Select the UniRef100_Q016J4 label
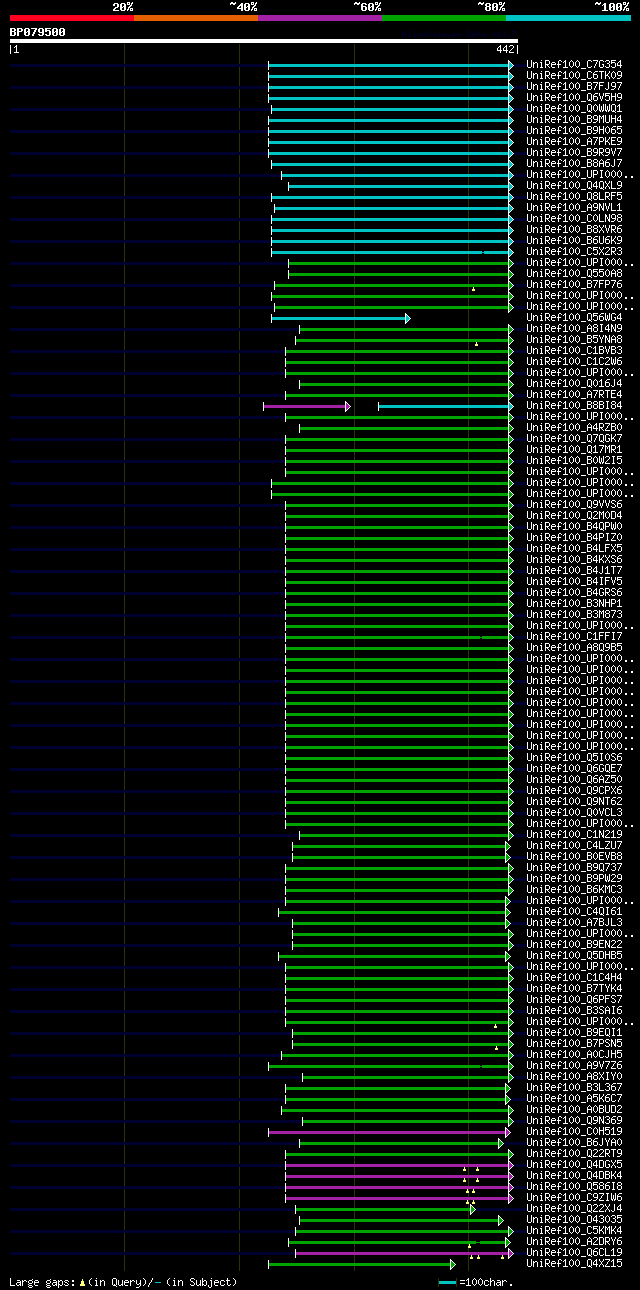The width and height of the screenshot is (640, 1290). point(574,384)
